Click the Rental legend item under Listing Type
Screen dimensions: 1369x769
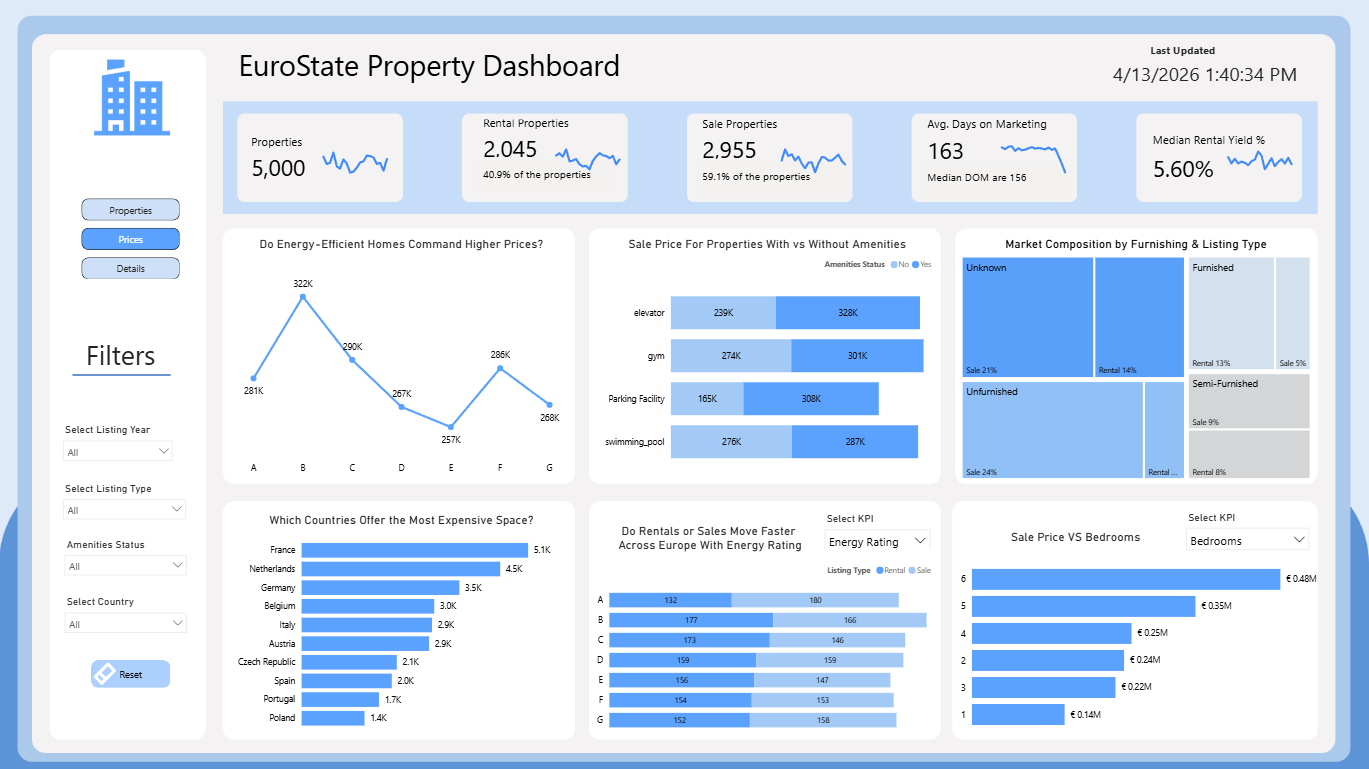pyautogui.click(x=890, y=570)
